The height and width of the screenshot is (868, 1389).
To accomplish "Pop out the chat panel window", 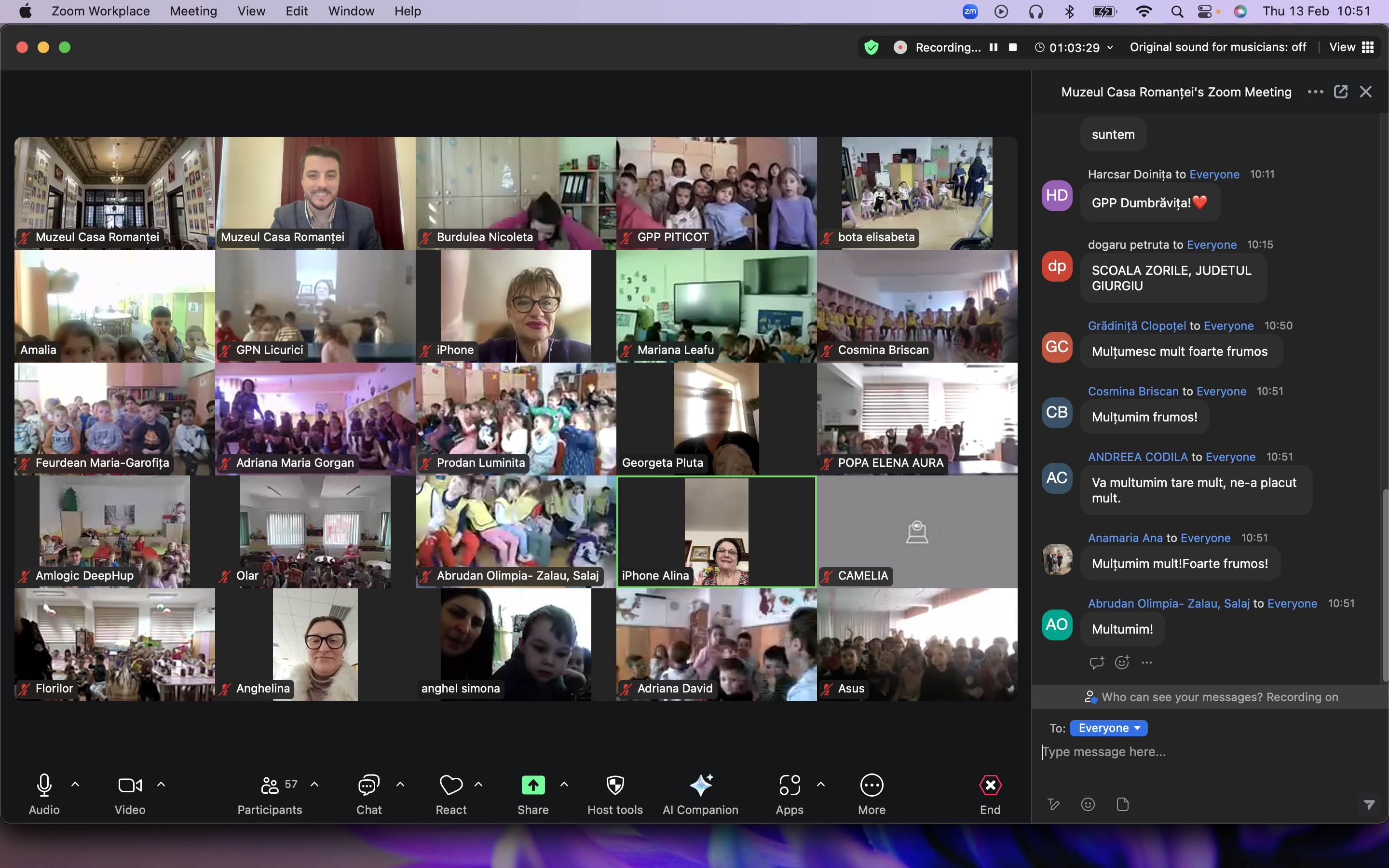I will [1341, 92].
